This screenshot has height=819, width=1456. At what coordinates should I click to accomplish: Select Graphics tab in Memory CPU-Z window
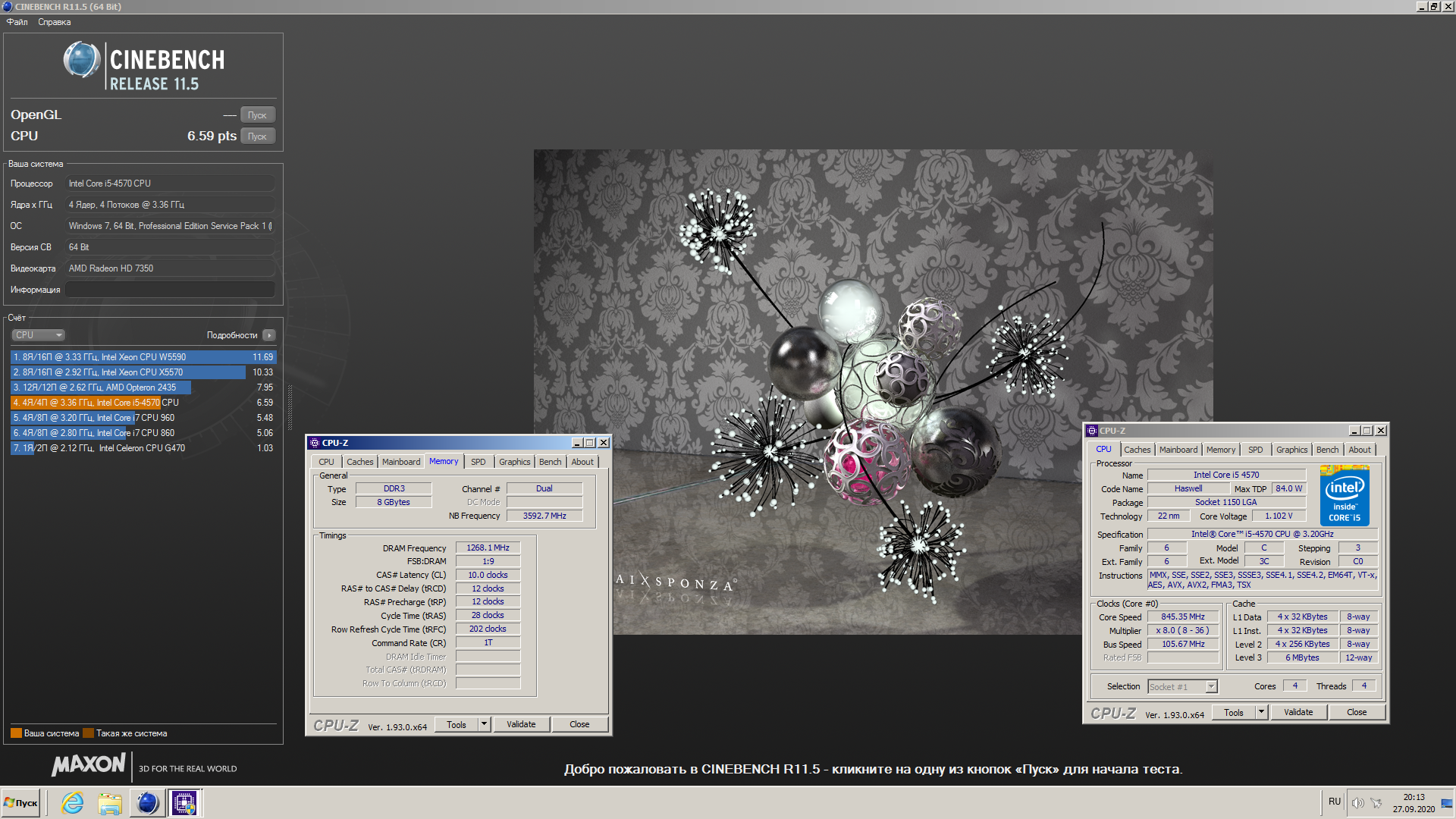[515, 462]
